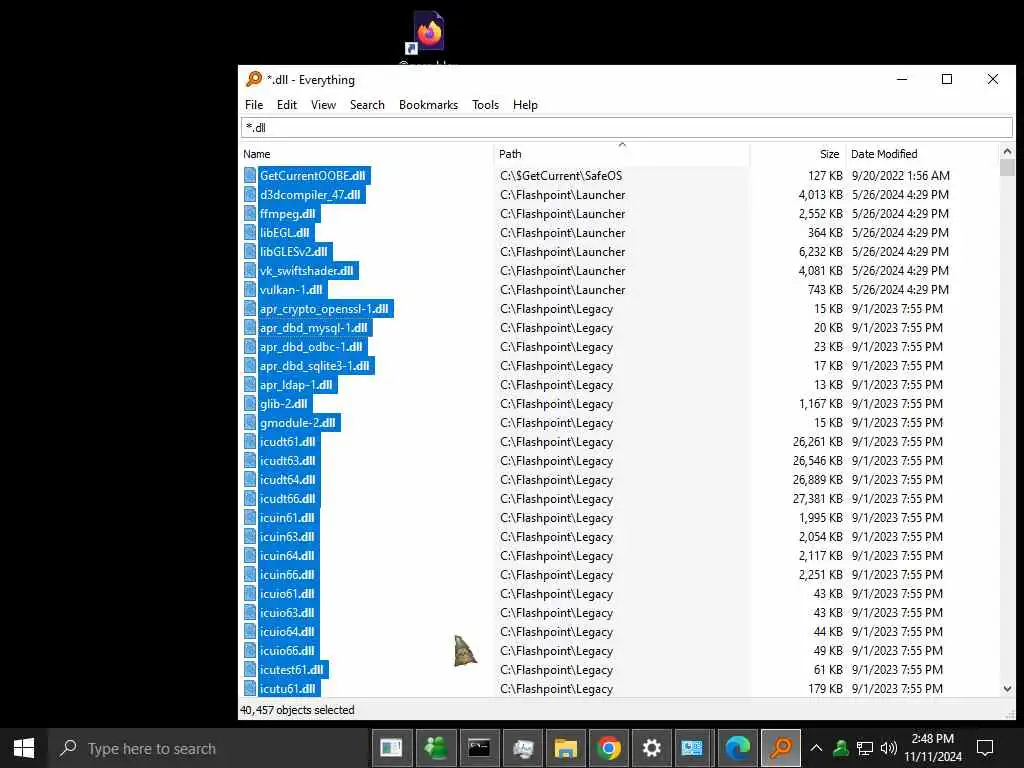Sort by Date Modified column header
This screenshot has height=768, width=1024.
884,154
